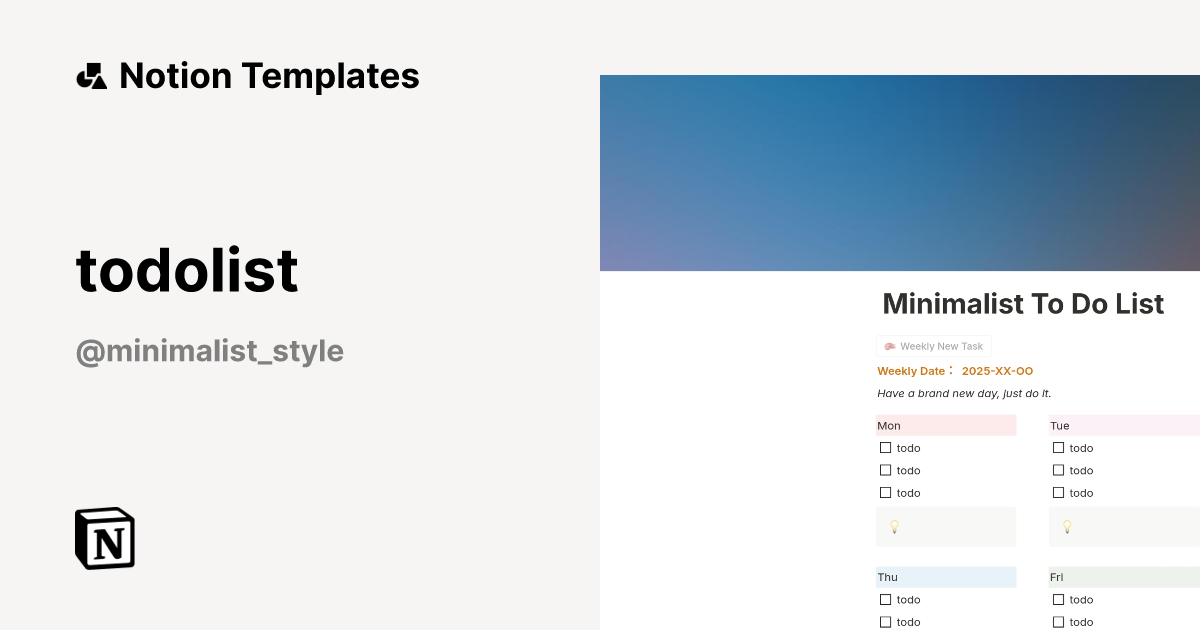Click the rose icon in Weekly New Task

point(888,345)
